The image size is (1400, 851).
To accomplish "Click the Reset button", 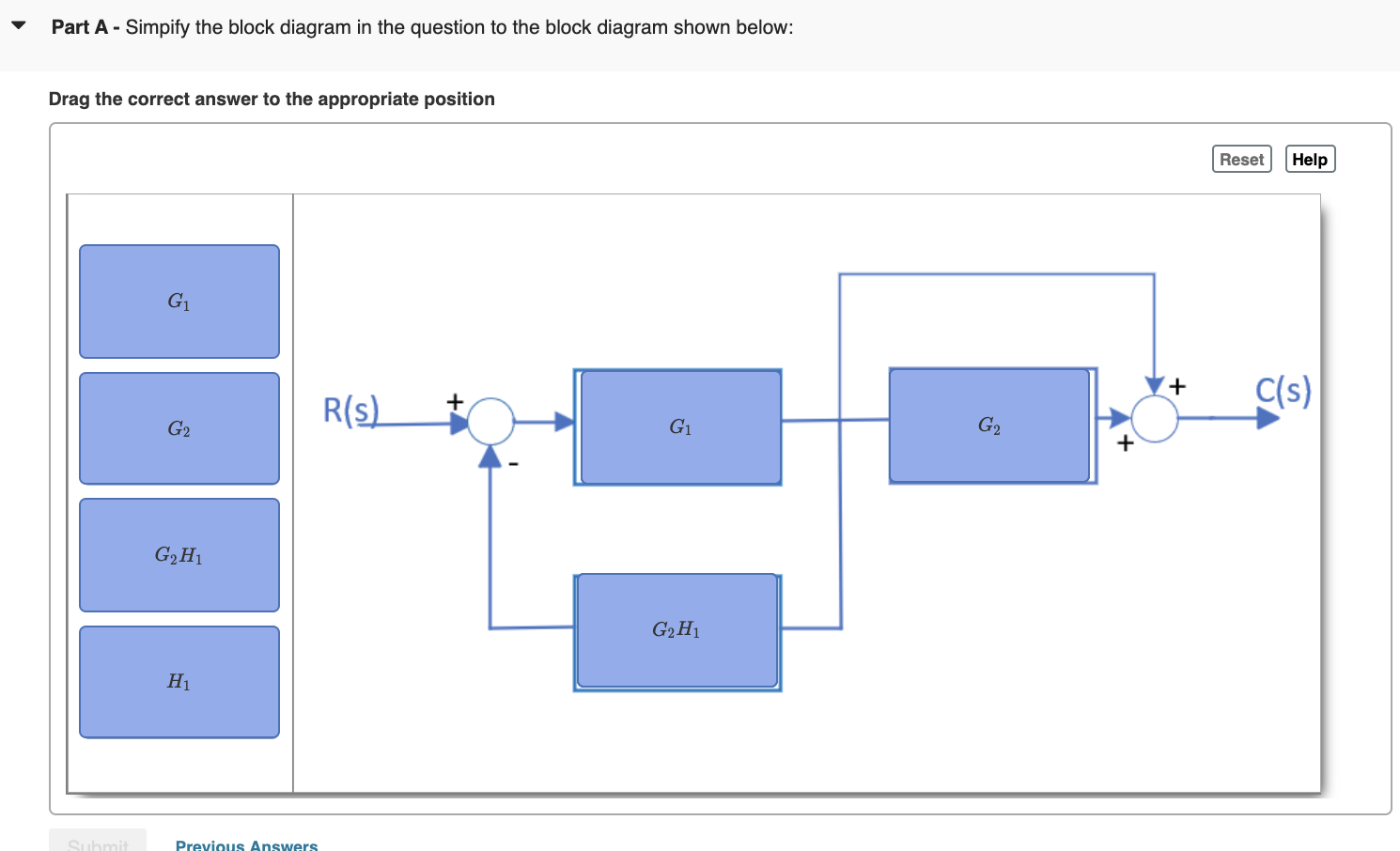I will (1241, 159).
